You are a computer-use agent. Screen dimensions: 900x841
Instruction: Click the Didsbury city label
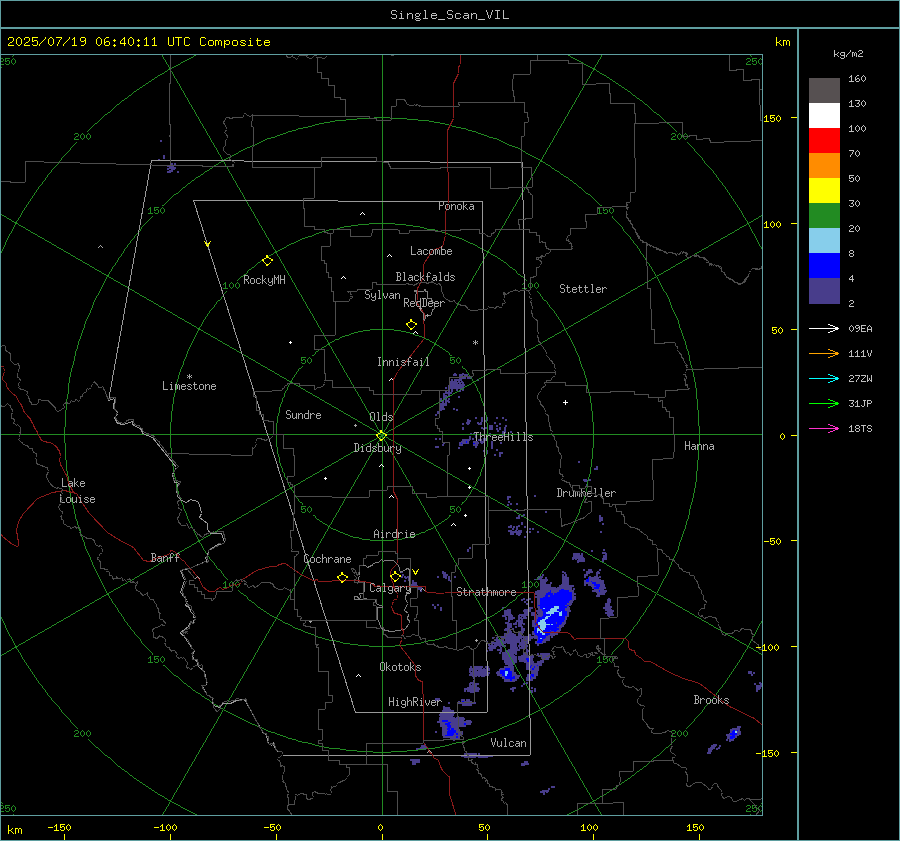click(377, 448)
